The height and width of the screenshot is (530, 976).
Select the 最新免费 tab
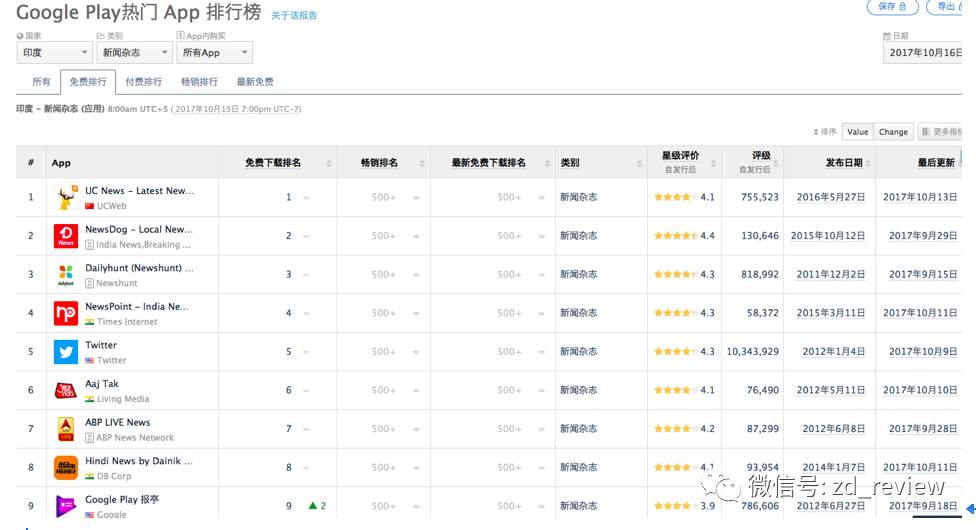tap(255, 82)
